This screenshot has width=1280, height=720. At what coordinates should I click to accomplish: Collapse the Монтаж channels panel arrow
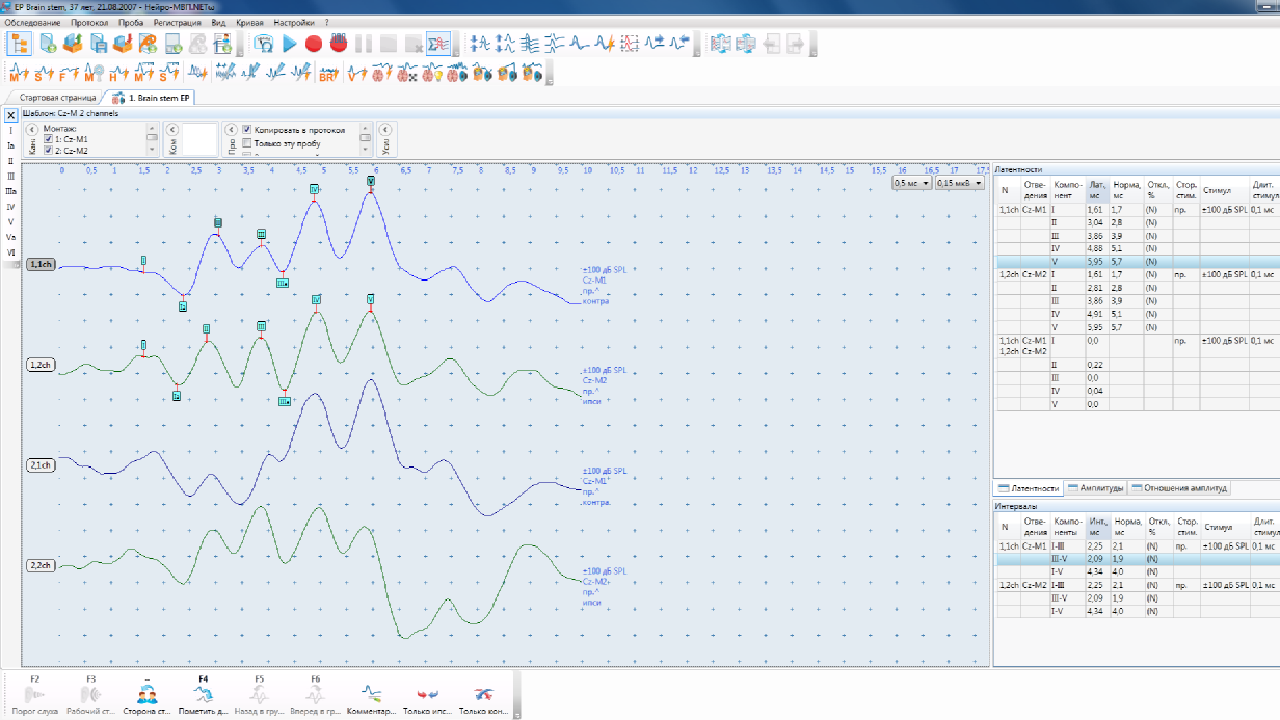coord(32,129)
